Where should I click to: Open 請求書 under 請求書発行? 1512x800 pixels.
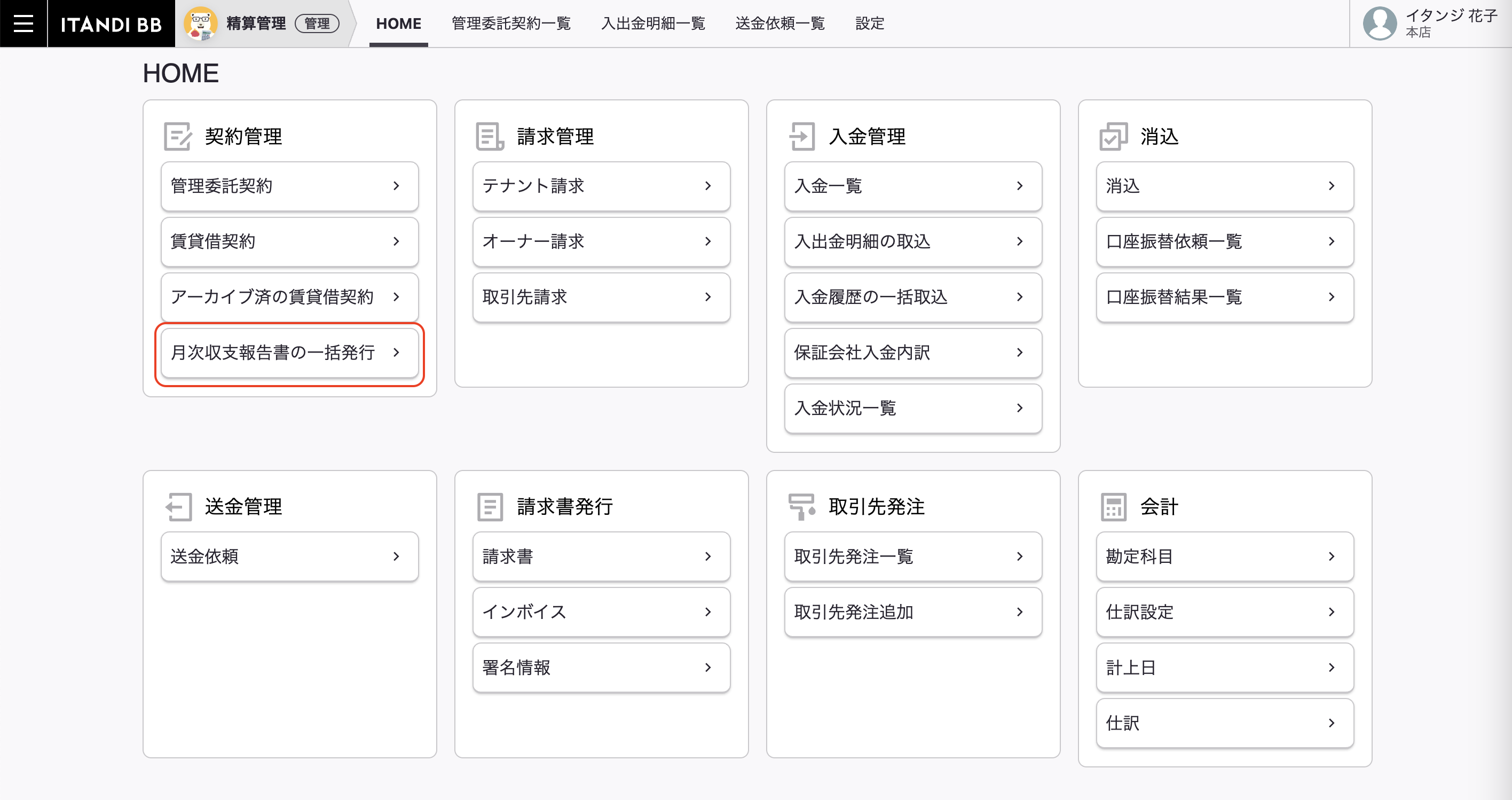pyautogui.click(x=602, y=556)
